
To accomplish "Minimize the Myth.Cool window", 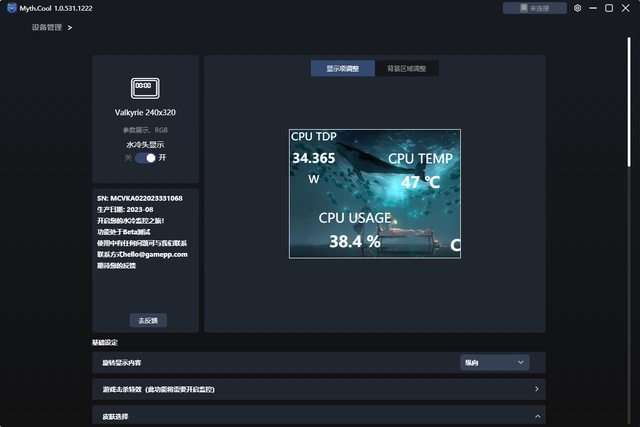I will [594, 8].
